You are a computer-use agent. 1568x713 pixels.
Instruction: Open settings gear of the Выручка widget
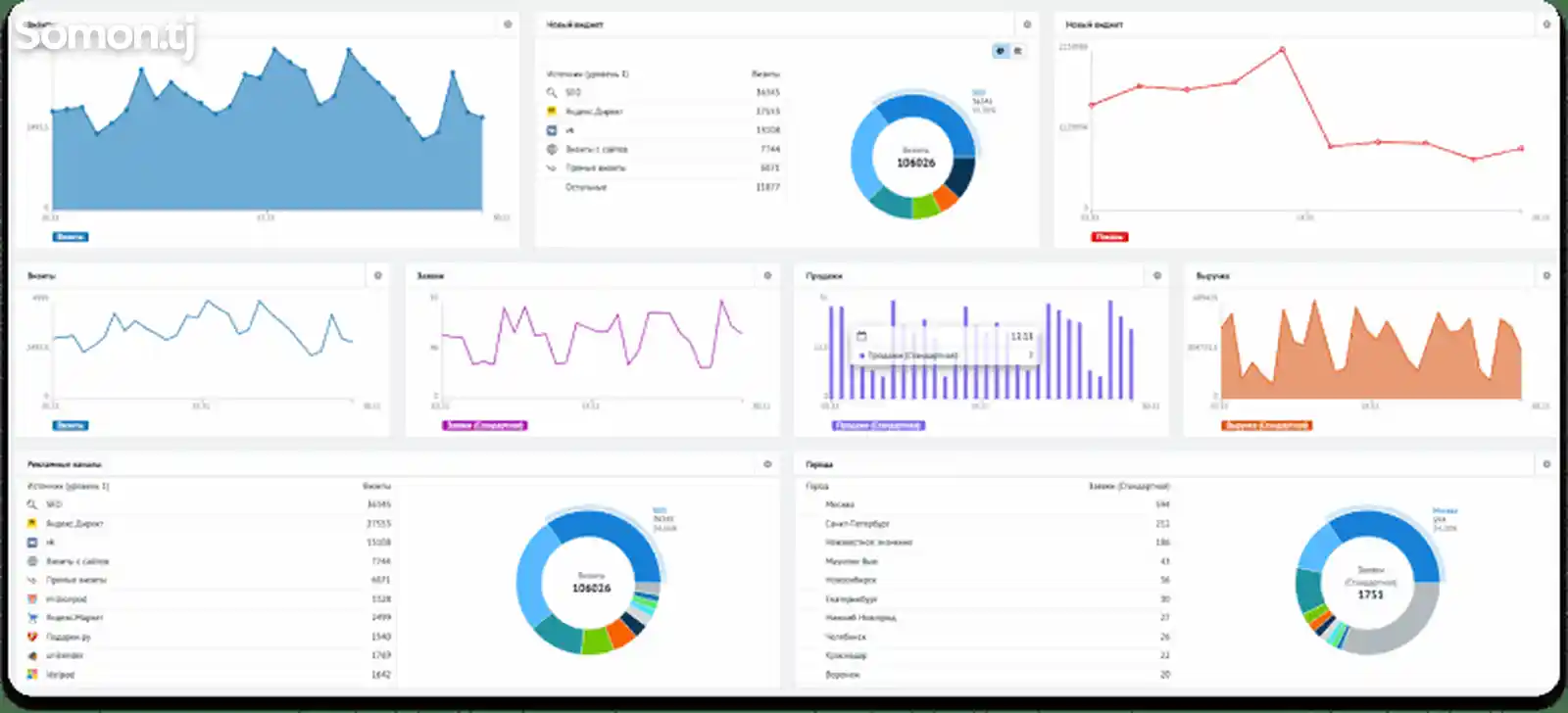point(1546,276)
